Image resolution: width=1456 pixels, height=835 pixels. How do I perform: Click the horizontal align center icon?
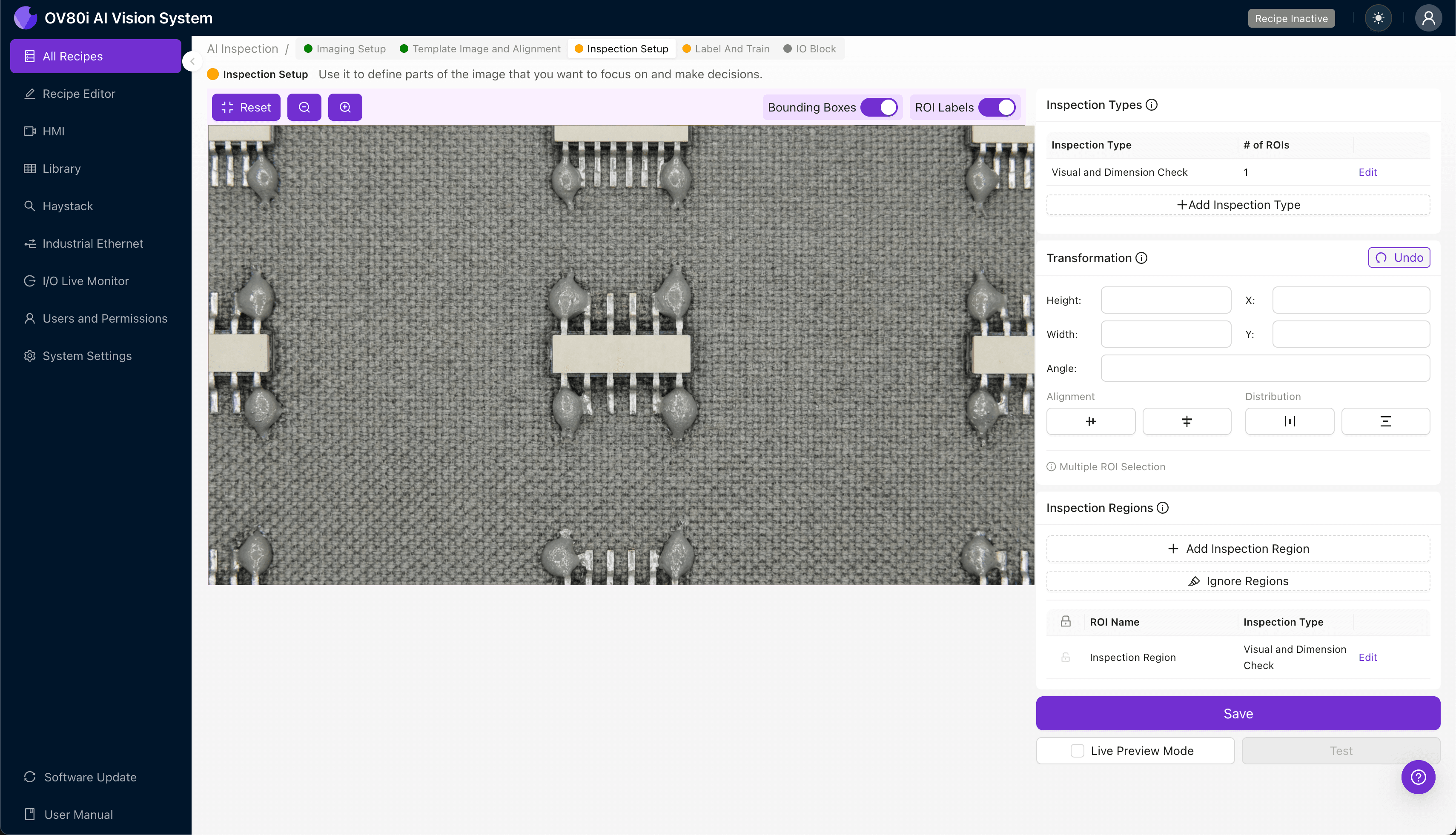click(x=1091, y=421)
